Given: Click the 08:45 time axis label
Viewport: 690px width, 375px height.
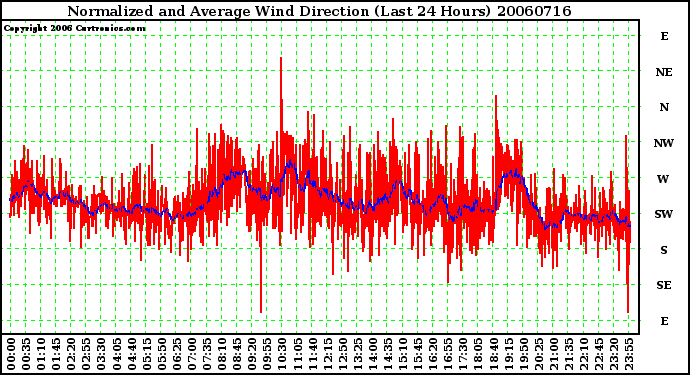Looking at the screenshot, I should (237, 354).
